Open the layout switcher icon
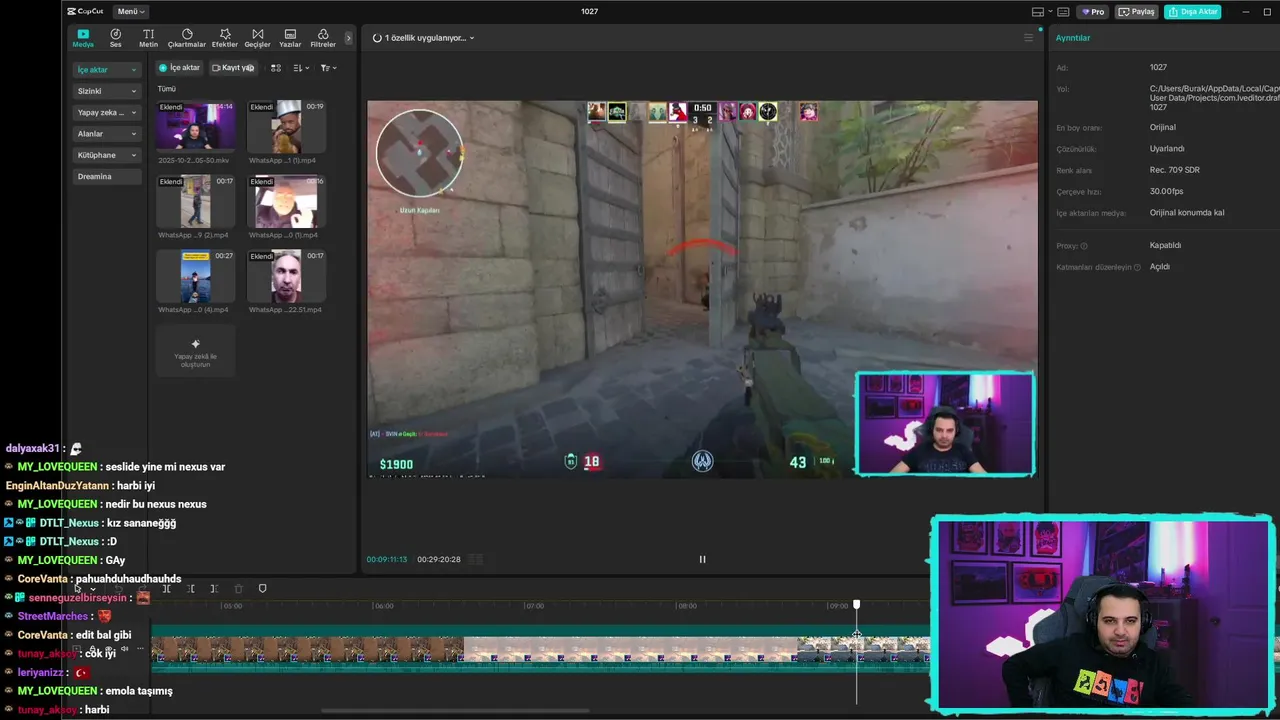Screen dimensions: 1280x720 click(x=1038, y=12)
